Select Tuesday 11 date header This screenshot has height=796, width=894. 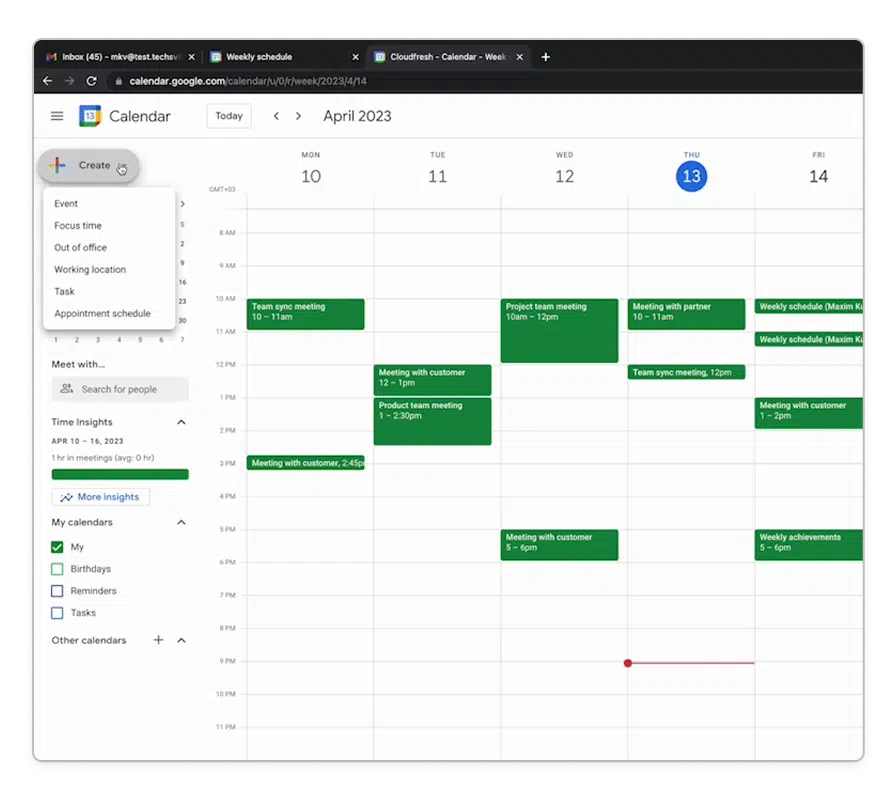click(x=437, y=177)
